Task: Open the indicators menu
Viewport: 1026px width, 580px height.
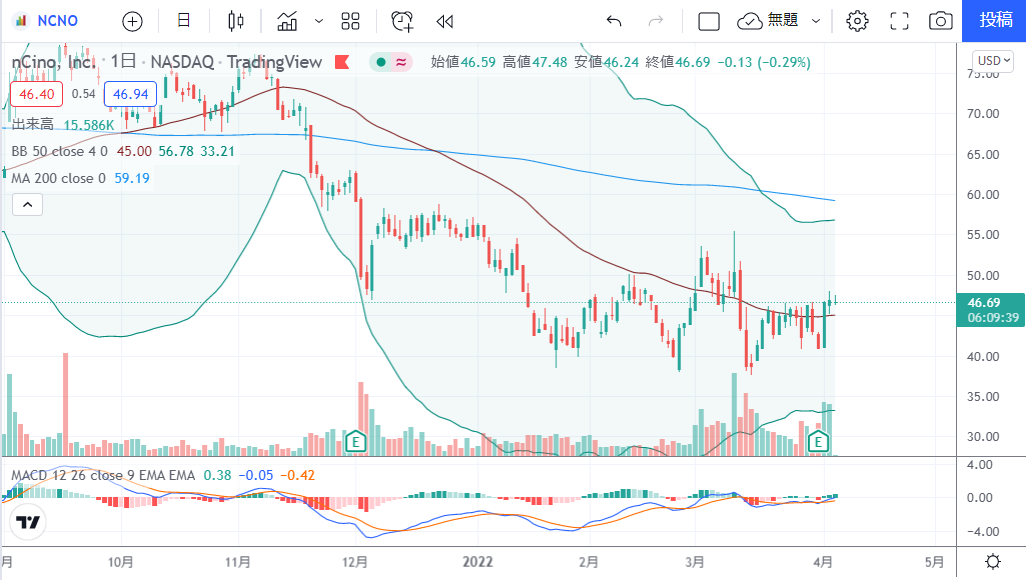Action: (287, 22)
